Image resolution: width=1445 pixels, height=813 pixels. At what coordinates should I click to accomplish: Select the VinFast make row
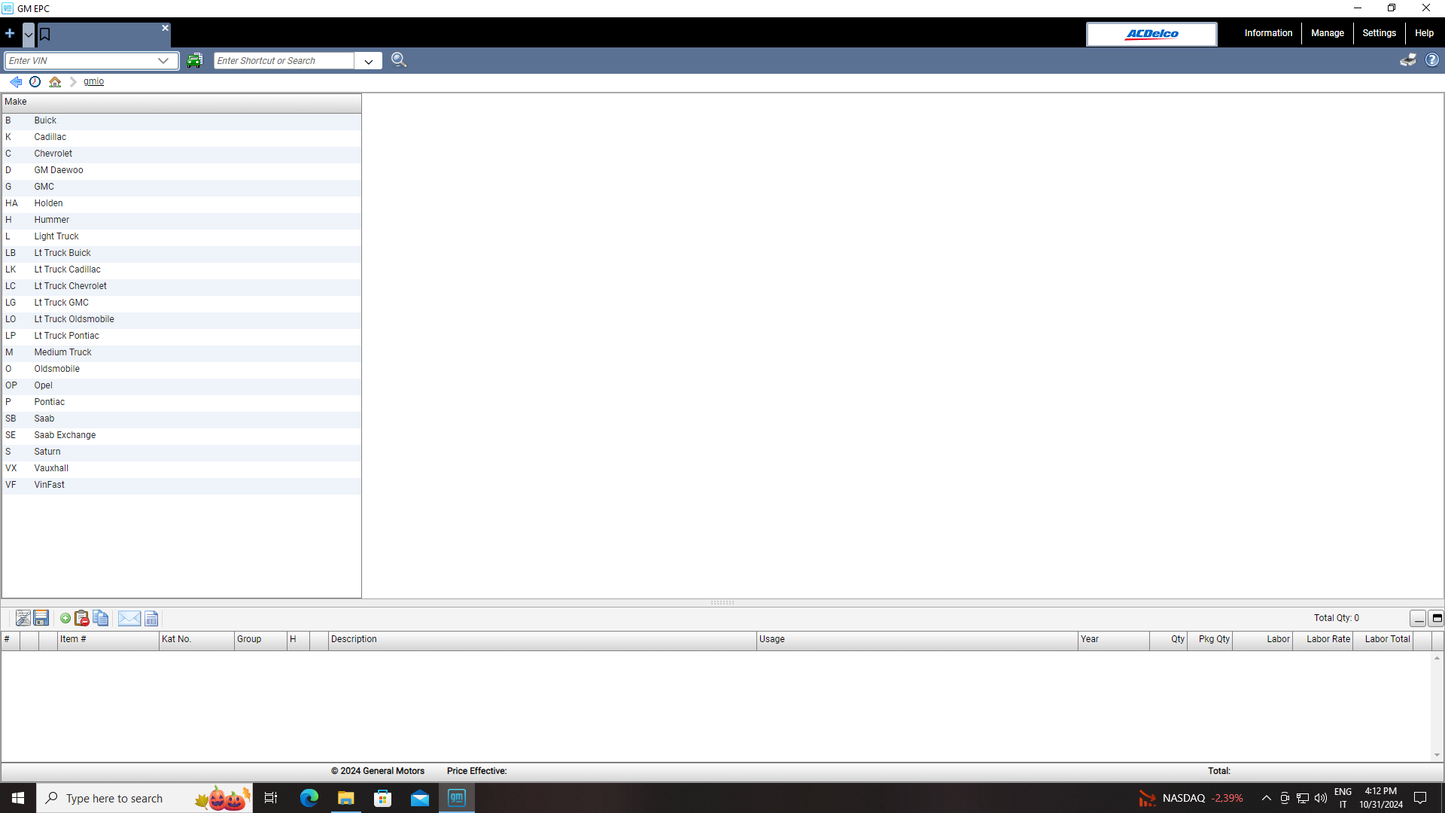tap(181, 485)
